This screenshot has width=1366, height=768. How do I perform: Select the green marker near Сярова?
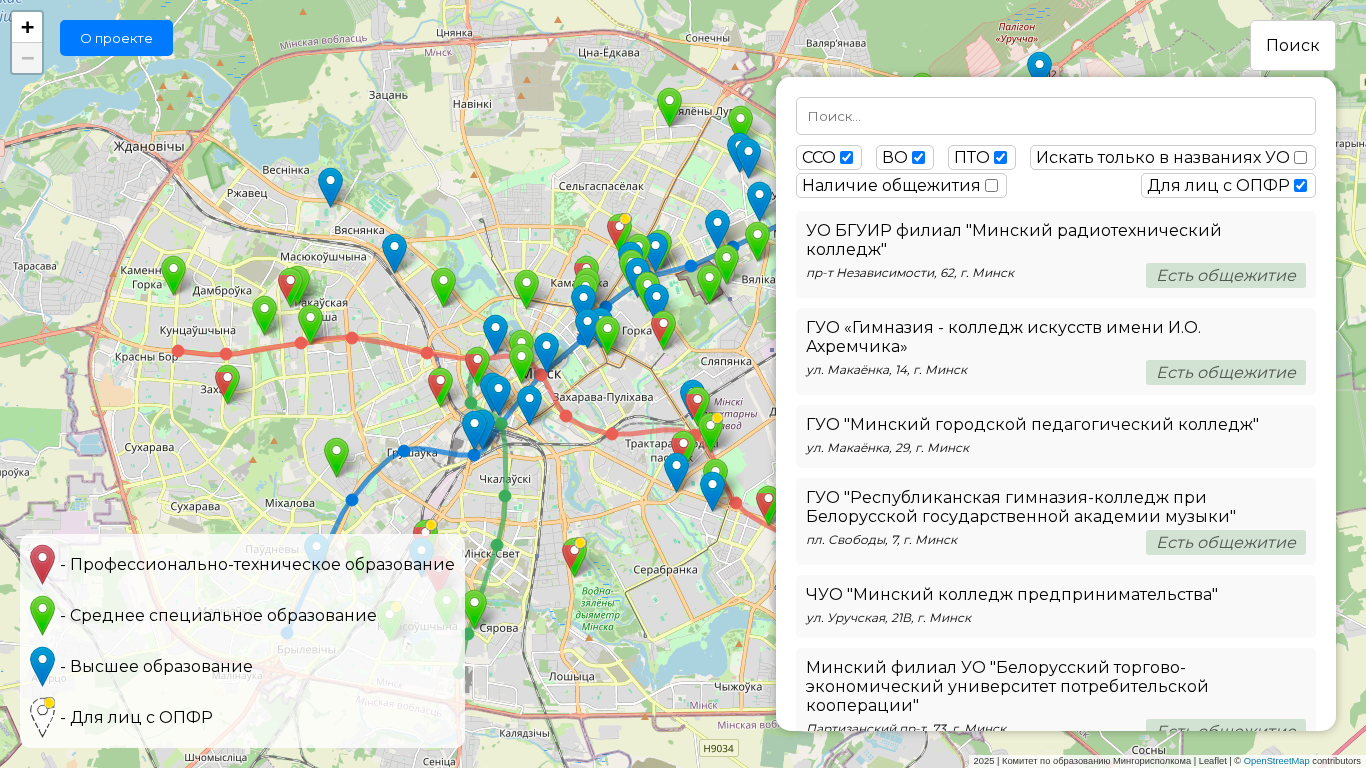point(475,606)
